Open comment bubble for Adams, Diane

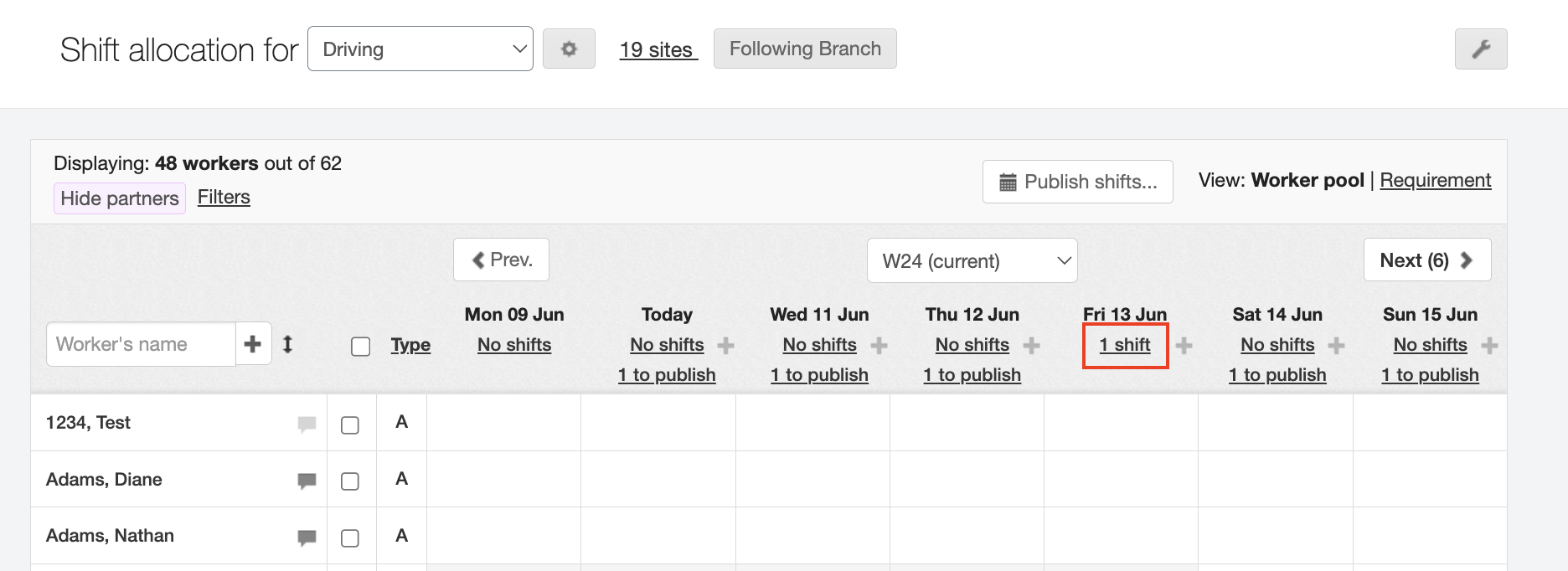[307, 481]
